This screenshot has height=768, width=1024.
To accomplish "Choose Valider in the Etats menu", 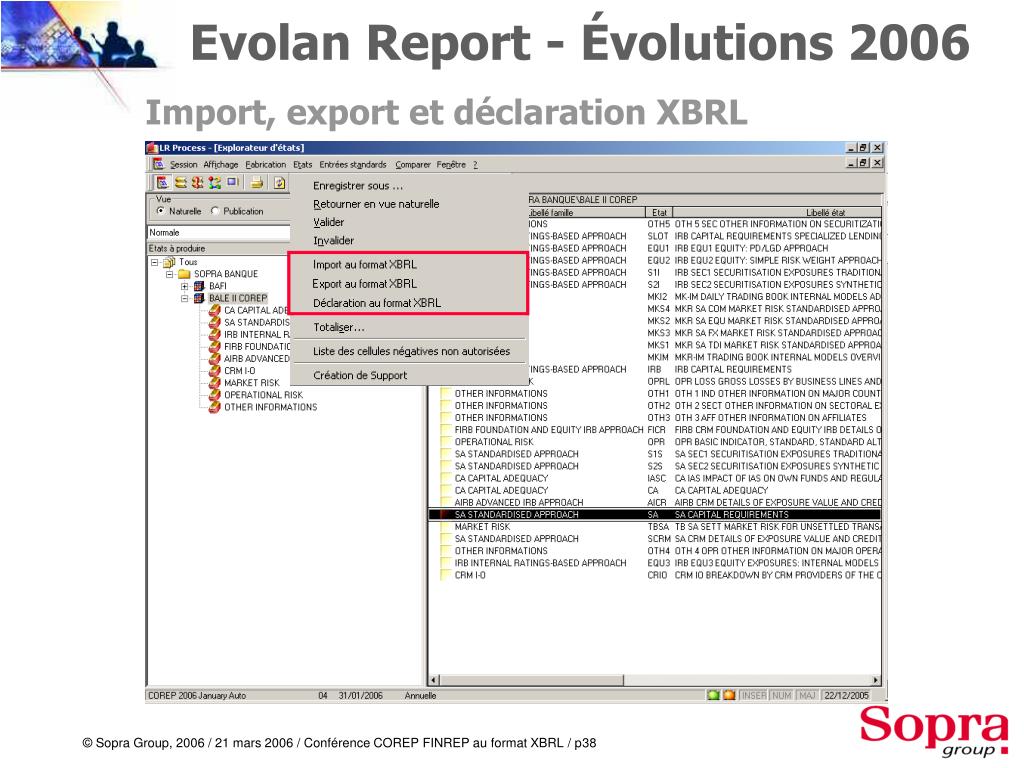I will click(x=328, y=222).
